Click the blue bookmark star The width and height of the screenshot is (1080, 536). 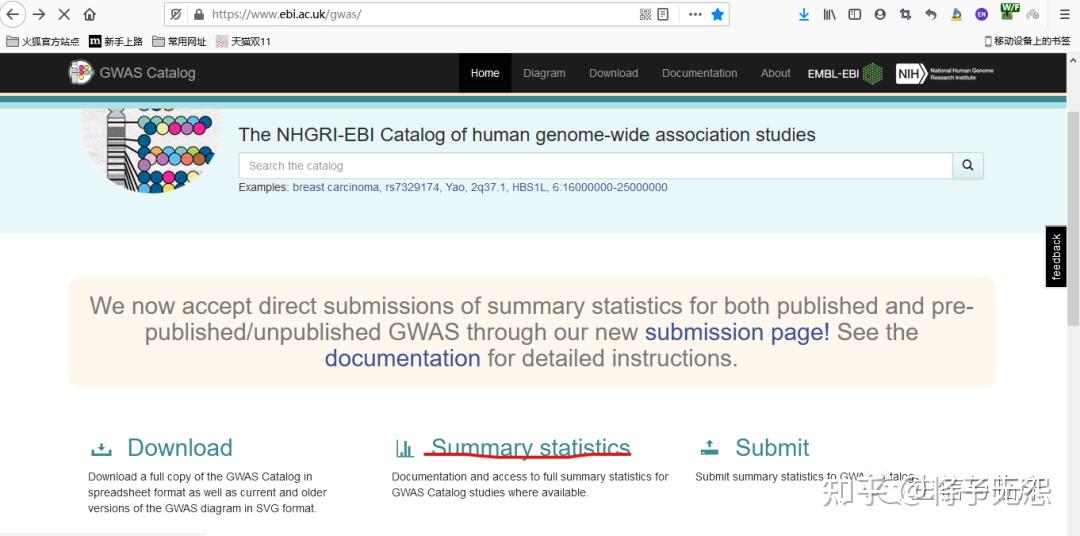point(718,14)
